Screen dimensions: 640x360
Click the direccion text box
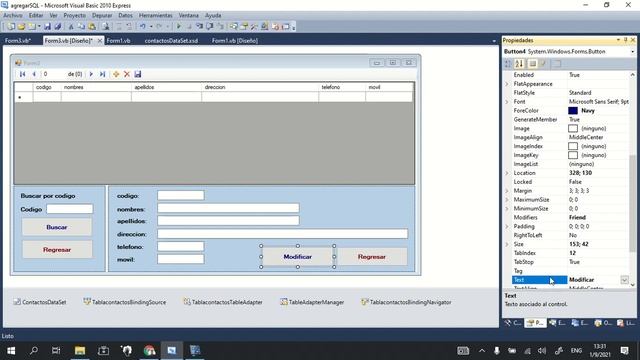[x=282, y=234]
